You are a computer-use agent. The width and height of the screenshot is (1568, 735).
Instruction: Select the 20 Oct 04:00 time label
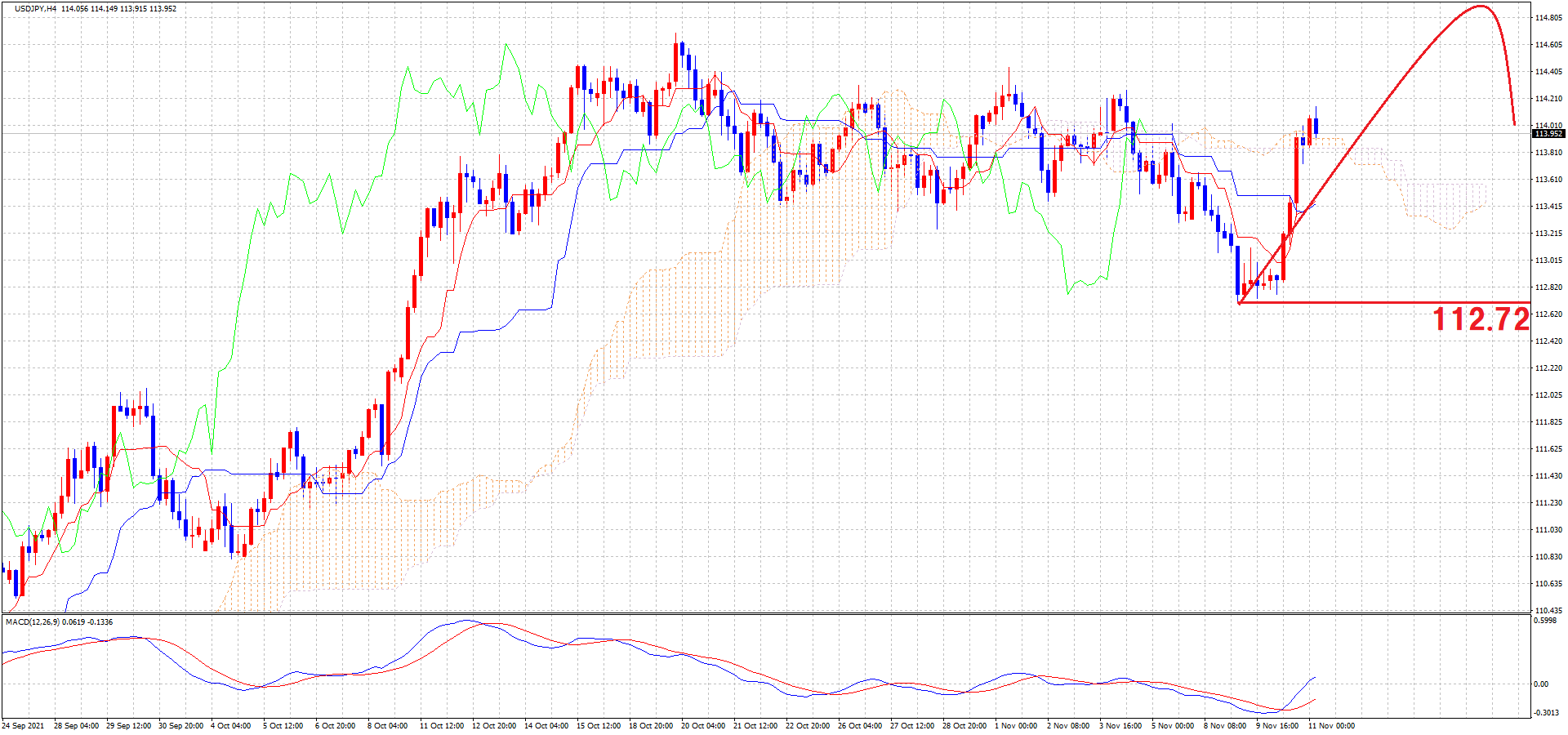click(703, 726)
